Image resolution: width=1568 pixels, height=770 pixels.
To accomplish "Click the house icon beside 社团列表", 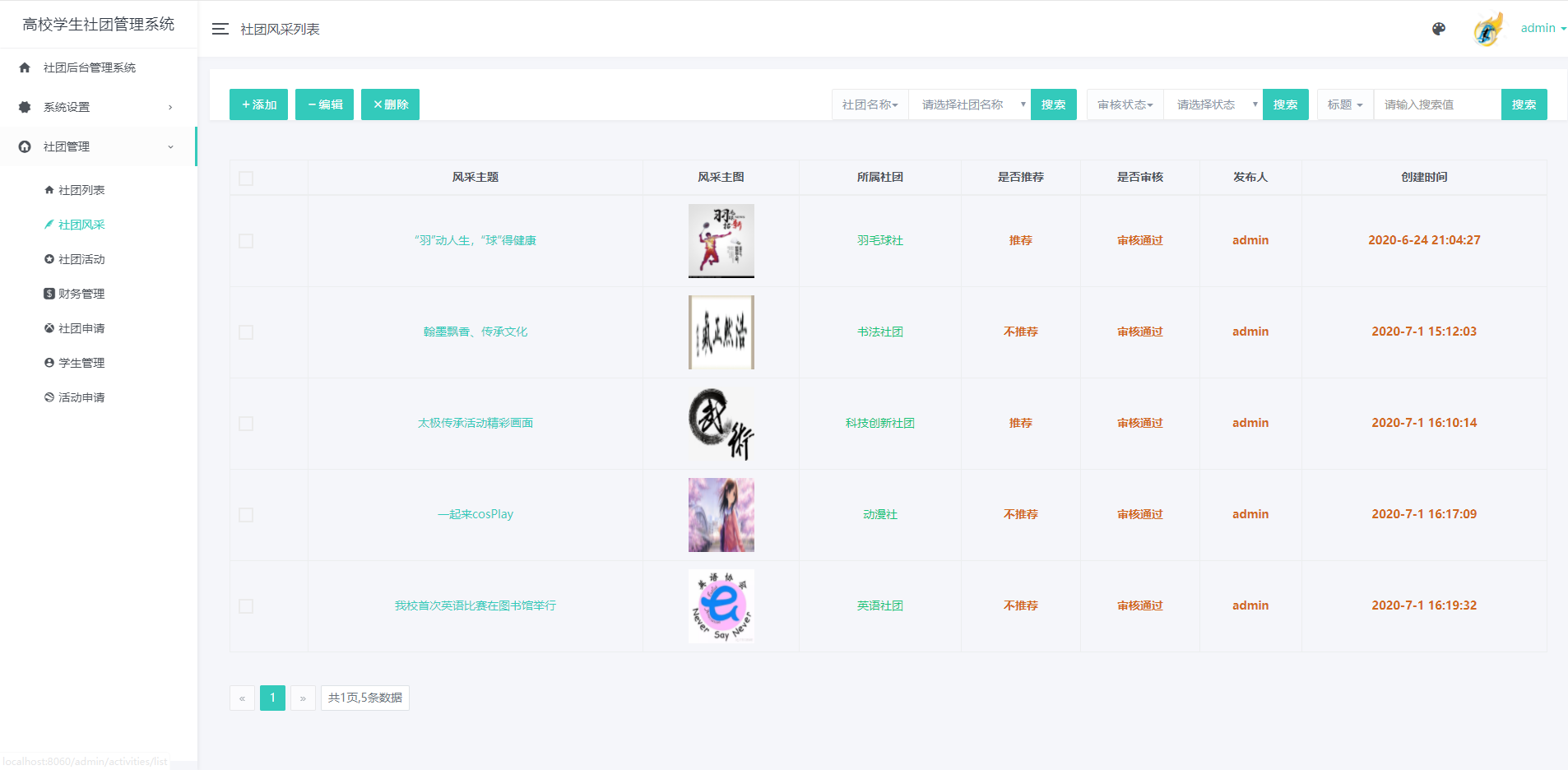I will (49, 190).
